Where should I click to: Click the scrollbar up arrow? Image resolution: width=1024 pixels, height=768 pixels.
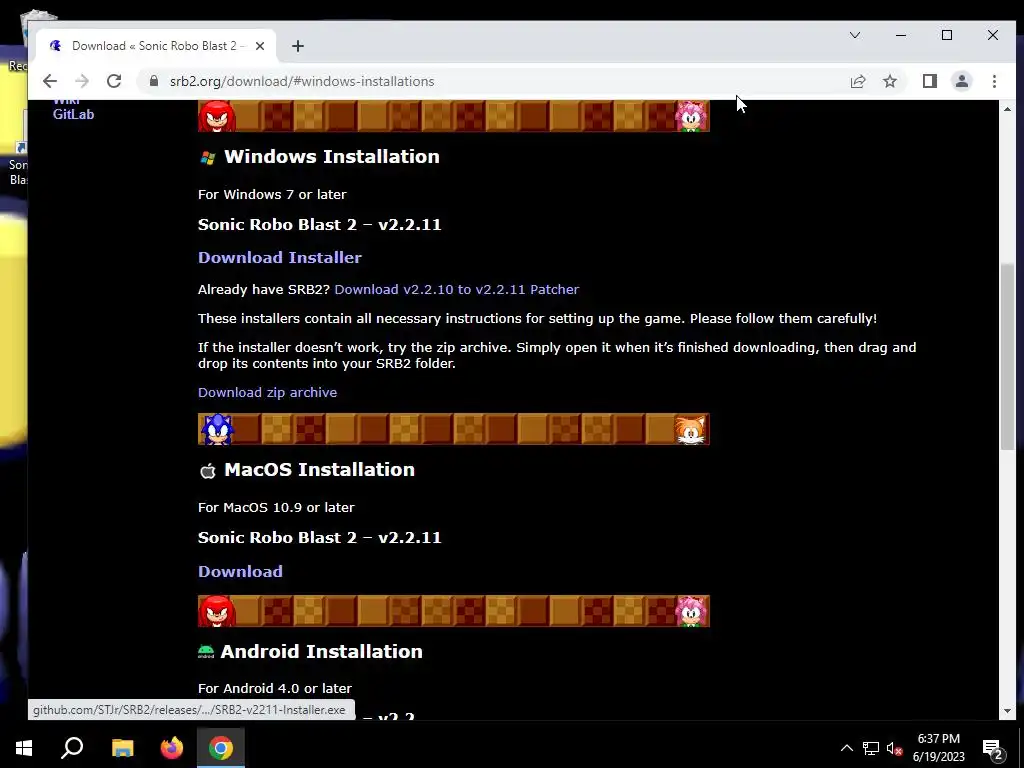(x=1007, y=109)
